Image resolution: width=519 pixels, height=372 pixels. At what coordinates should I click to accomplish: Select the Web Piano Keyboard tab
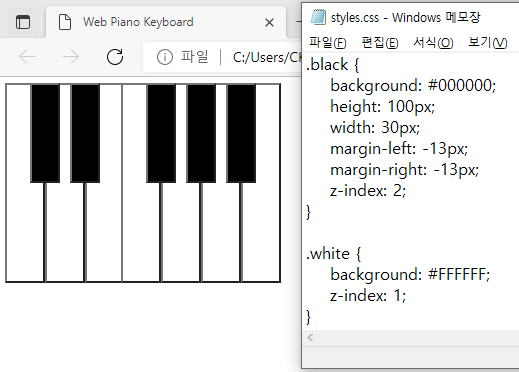166,22
